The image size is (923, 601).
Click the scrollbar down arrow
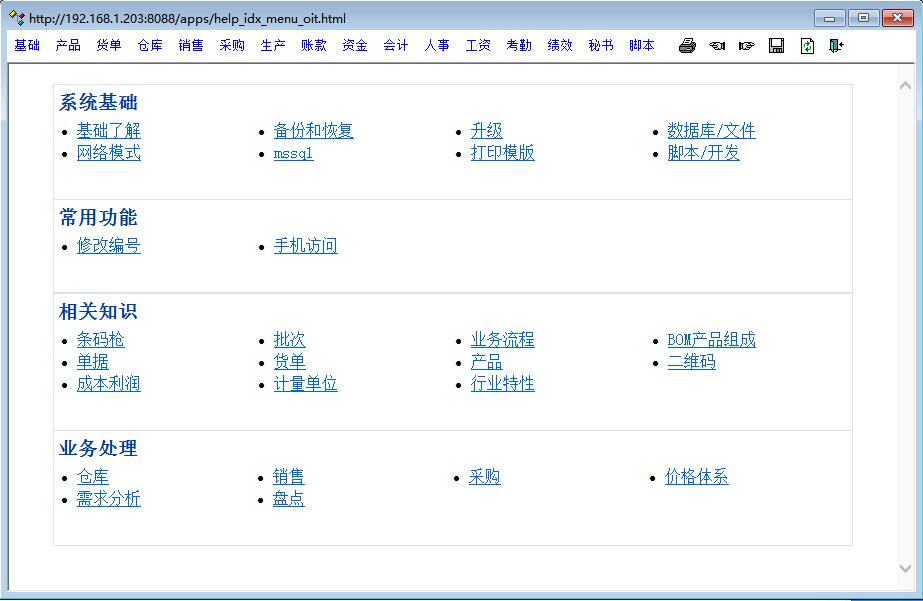click(x=906, y=569)
